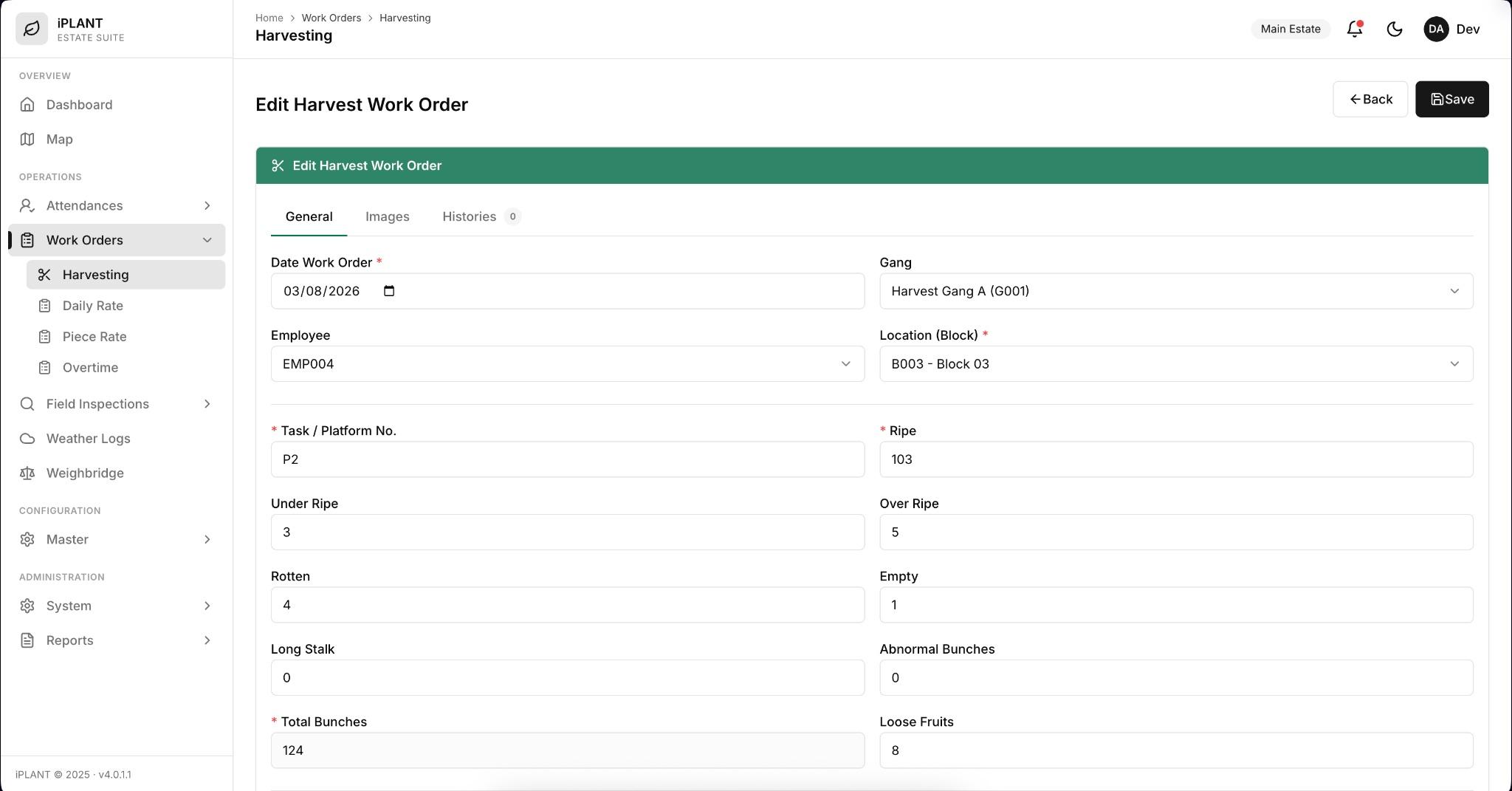Click the Reports document icon
The height and width of the screenshot is (791, 1512).
tap(27, 640)
